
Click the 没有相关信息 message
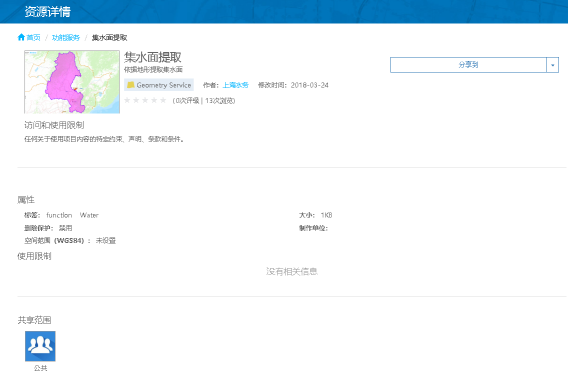[x=292, y=271]
